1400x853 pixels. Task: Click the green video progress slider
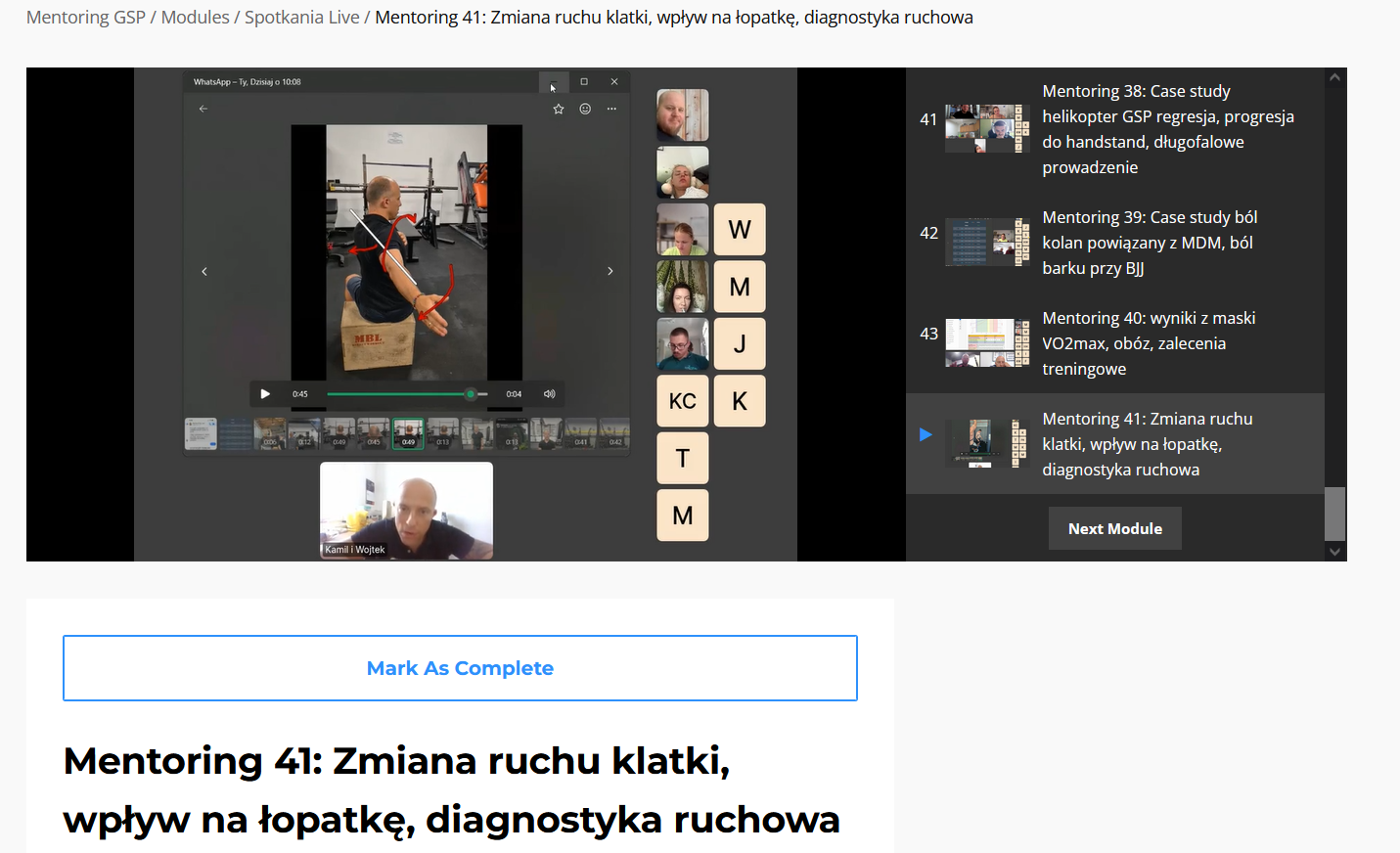[401, 394]
